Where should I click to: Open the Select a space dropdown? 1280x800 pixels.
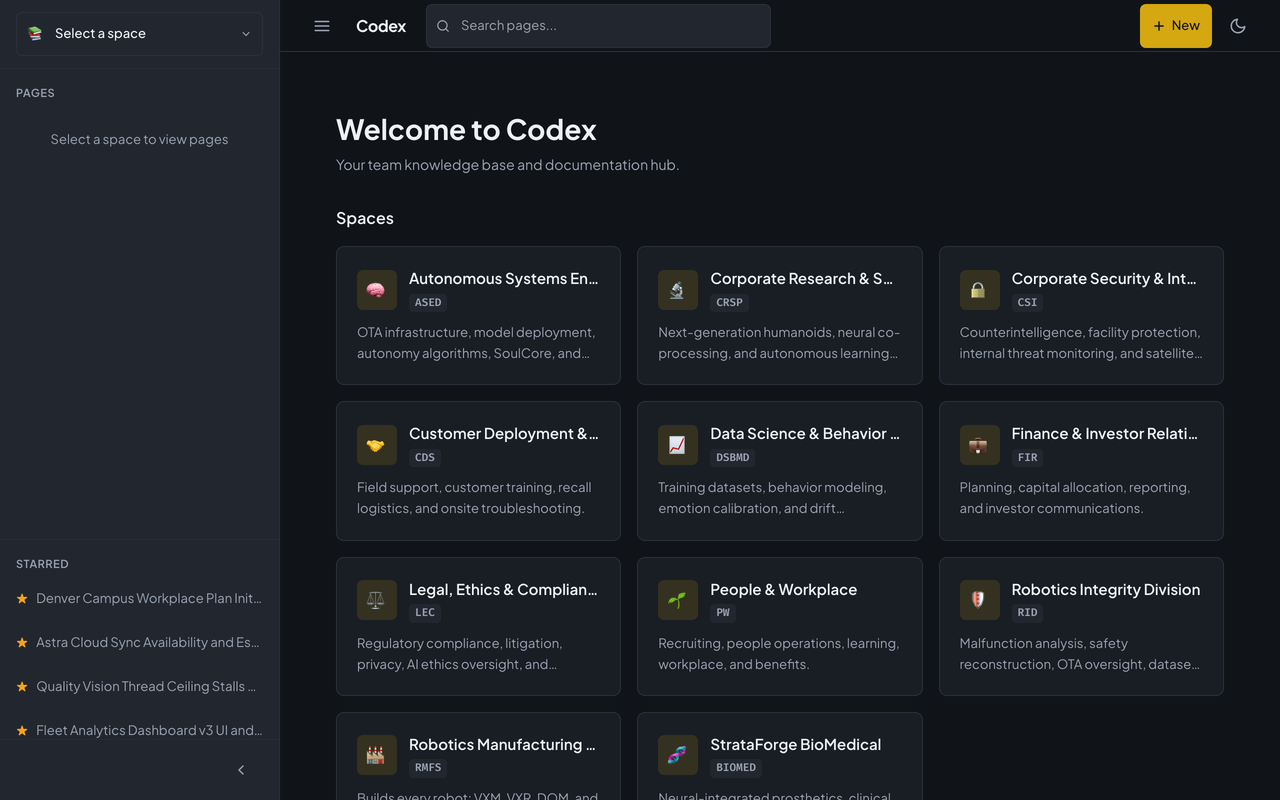click(x=139, y=33)
